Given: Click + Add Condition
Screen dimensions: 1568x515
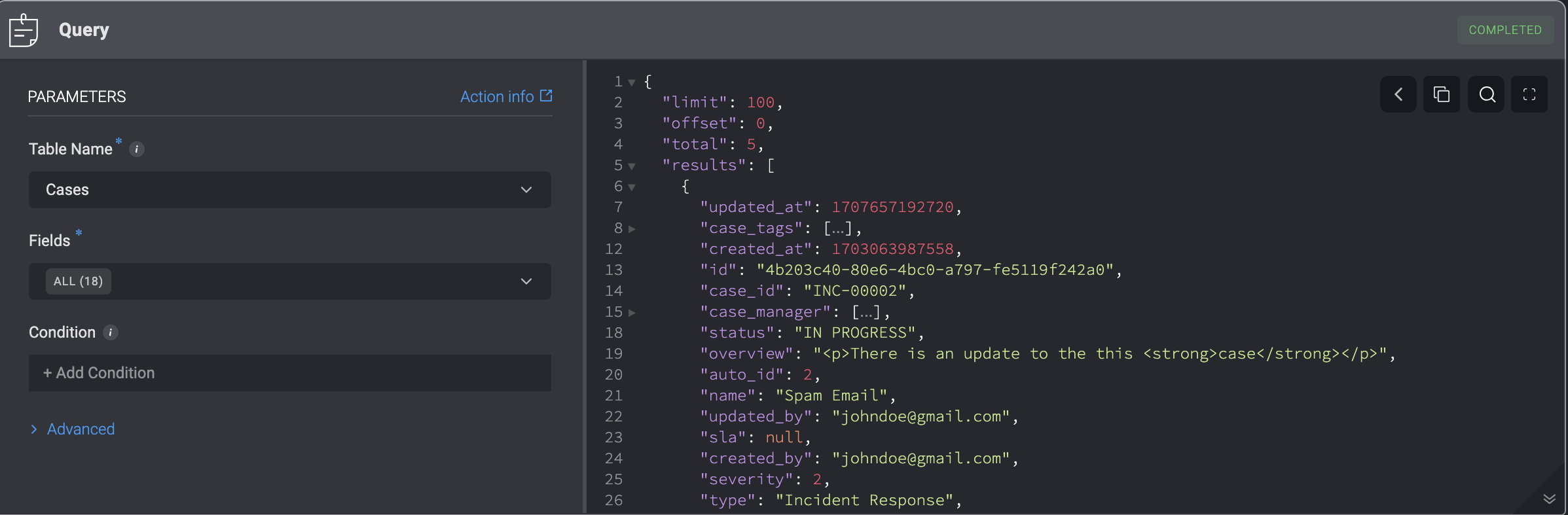Looking at the screenshot, I should click(x=290, y=373).
